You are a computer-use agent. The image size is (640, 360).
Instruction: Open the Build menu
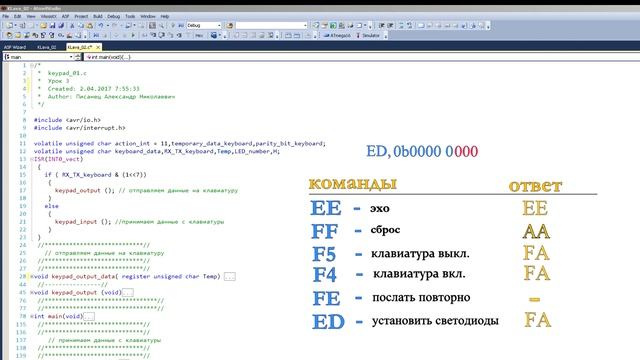98,16
